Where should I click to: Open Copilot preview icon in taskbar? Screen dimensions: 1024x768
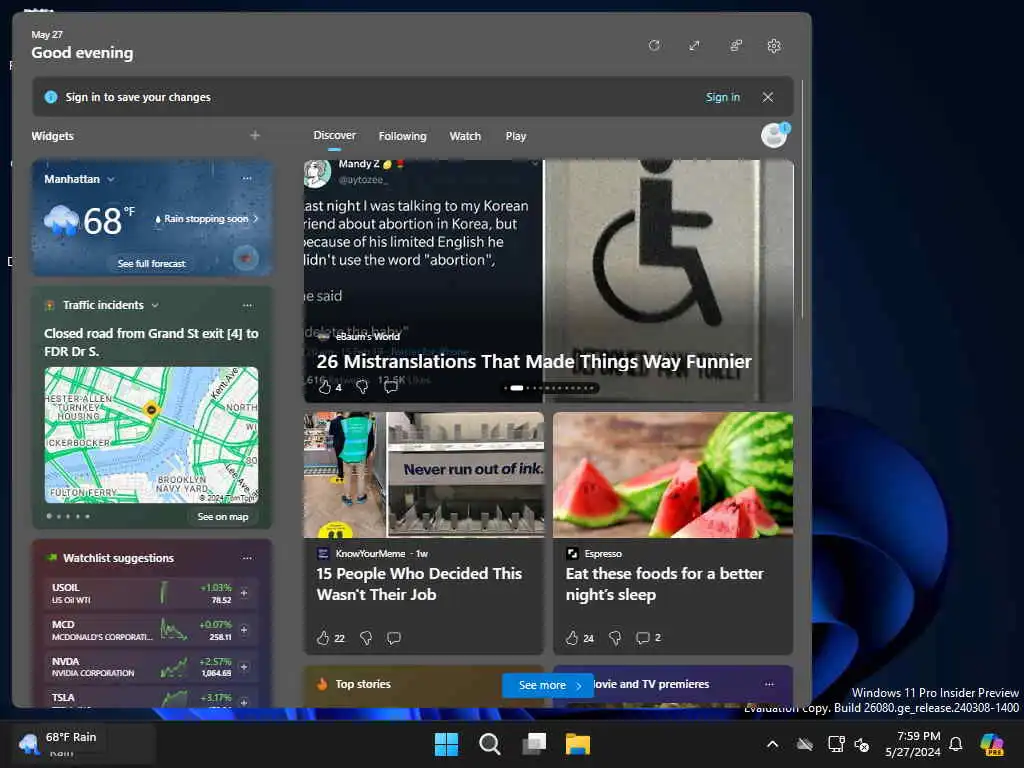[x=992, y=744]
